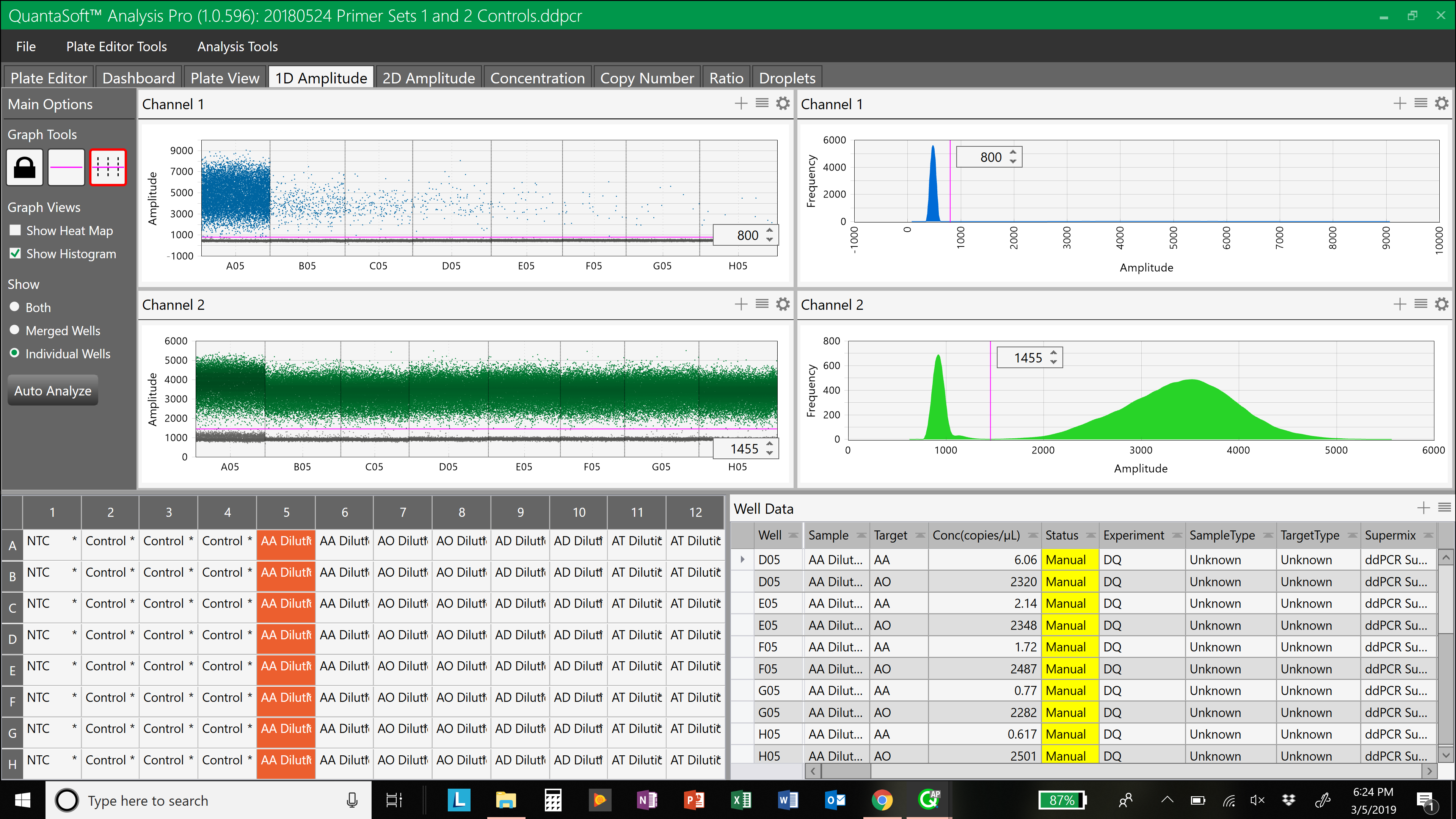
Task: Switch to the 2D Amplitude tab
Action: coord(428,78)
